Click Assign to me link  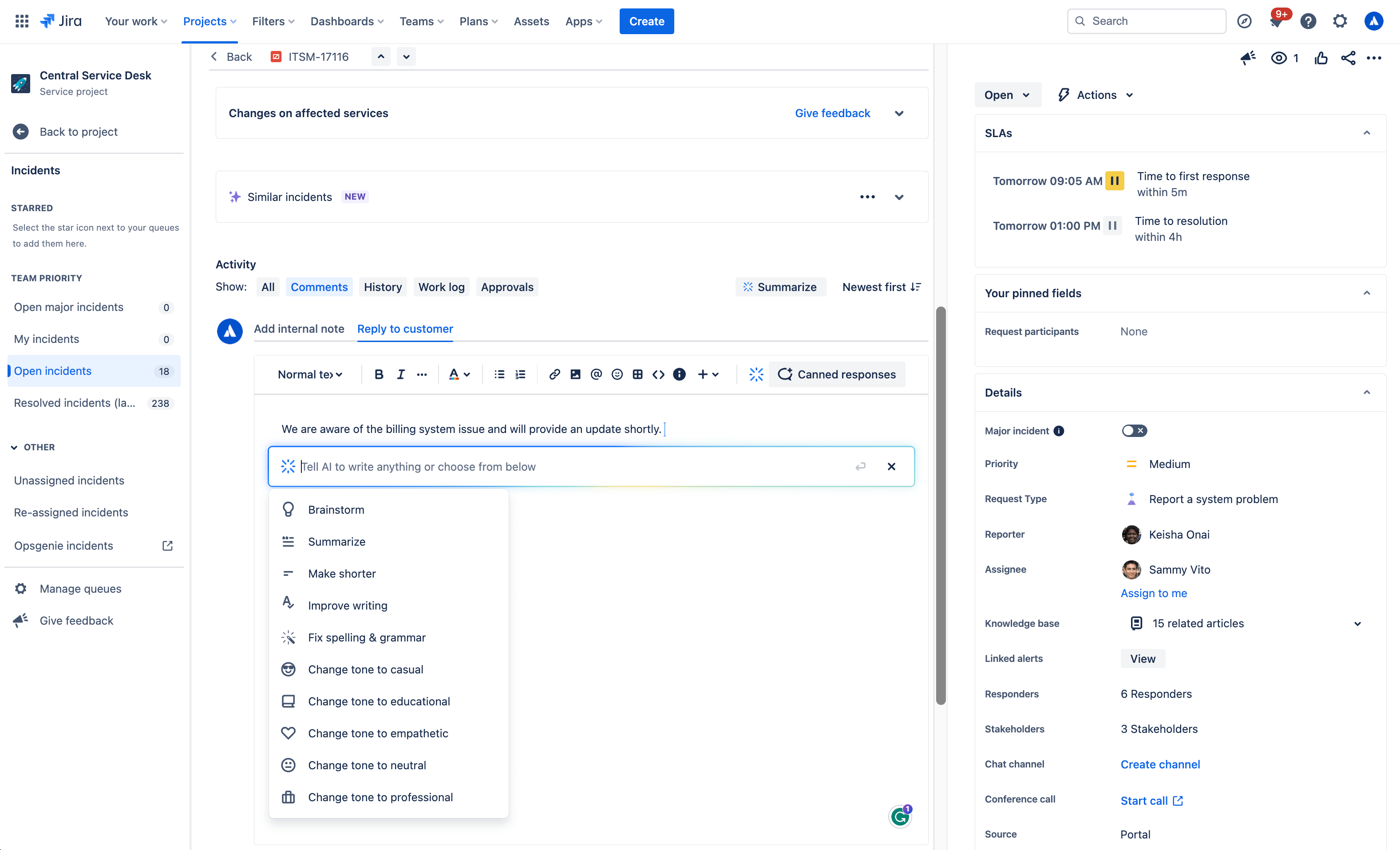click(1154, 593)
